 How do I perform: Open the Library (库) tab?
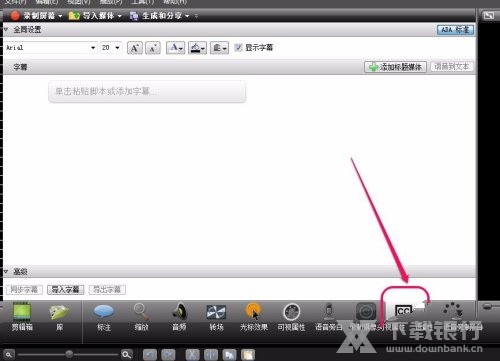pyautogui.click(x=59, y=317)
